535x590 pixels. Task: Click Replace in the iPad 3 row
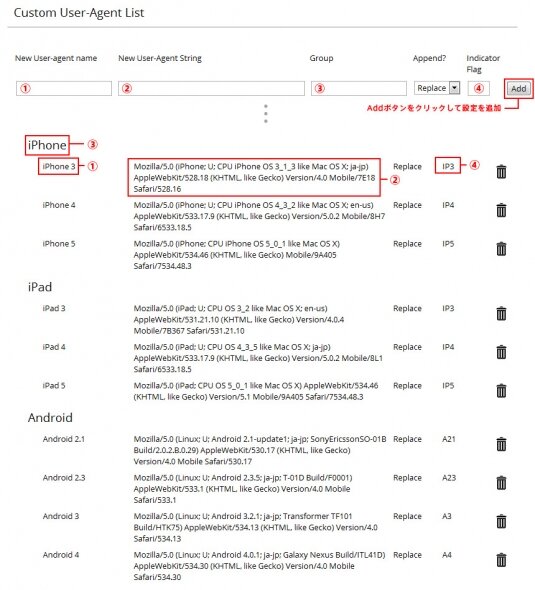point(407,309)
